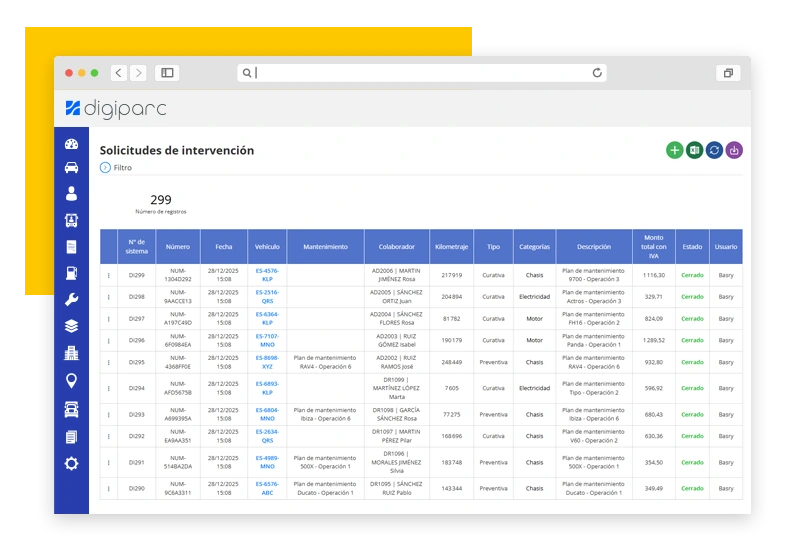Open the wrench maintenance icon in sidebar
Image resolution: width=785 pixels, height=560 pixels.
[71, 299]
